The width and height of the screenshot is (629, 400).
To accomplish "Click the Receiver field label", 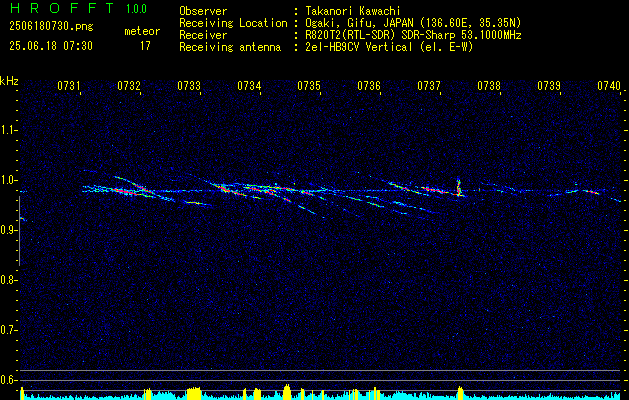I will click(203, 35).
